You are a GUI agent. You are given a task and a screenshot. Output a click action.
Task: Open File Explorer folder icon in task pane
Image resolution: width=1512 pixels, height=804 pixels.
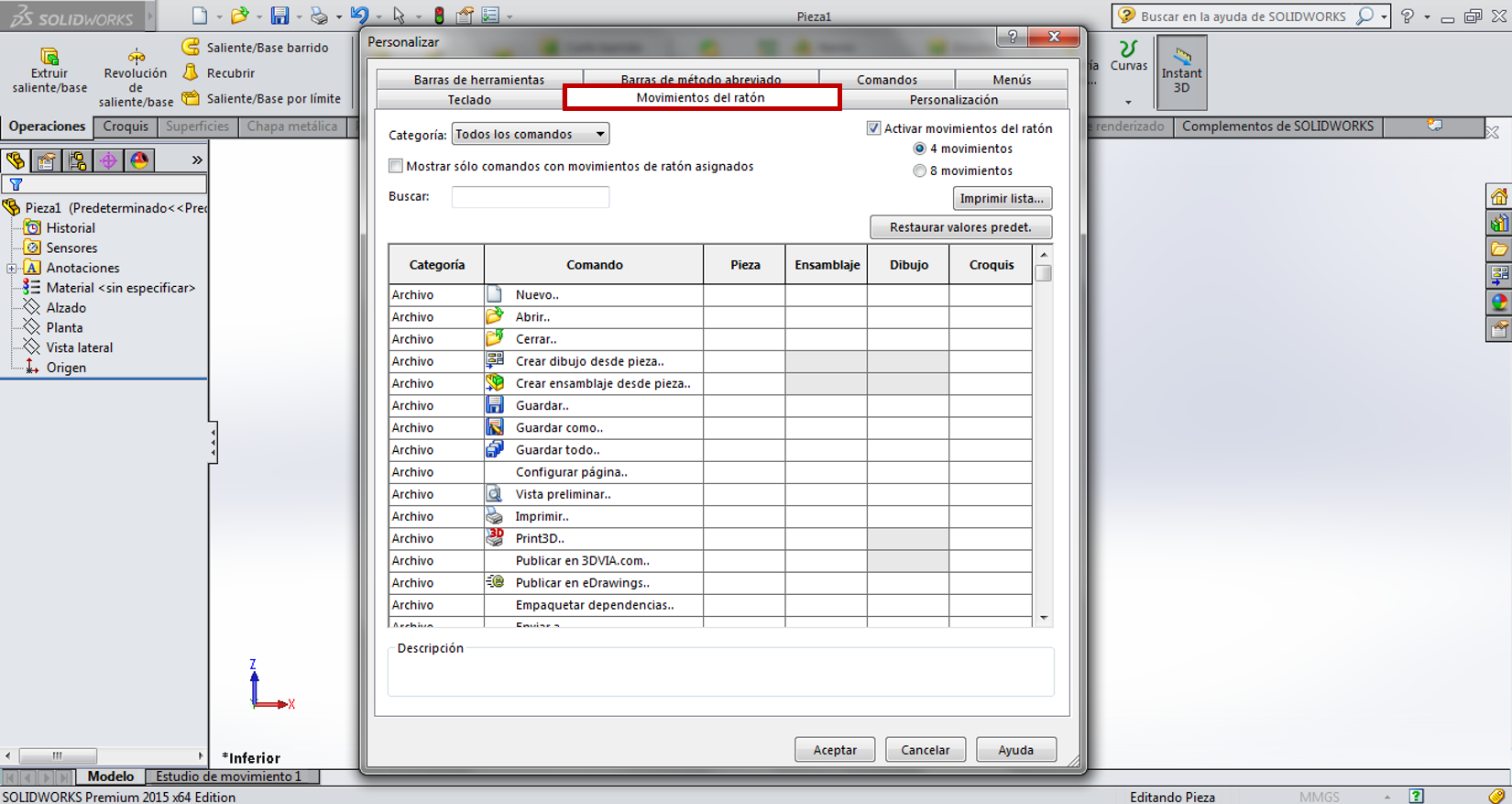(1499, 248)
